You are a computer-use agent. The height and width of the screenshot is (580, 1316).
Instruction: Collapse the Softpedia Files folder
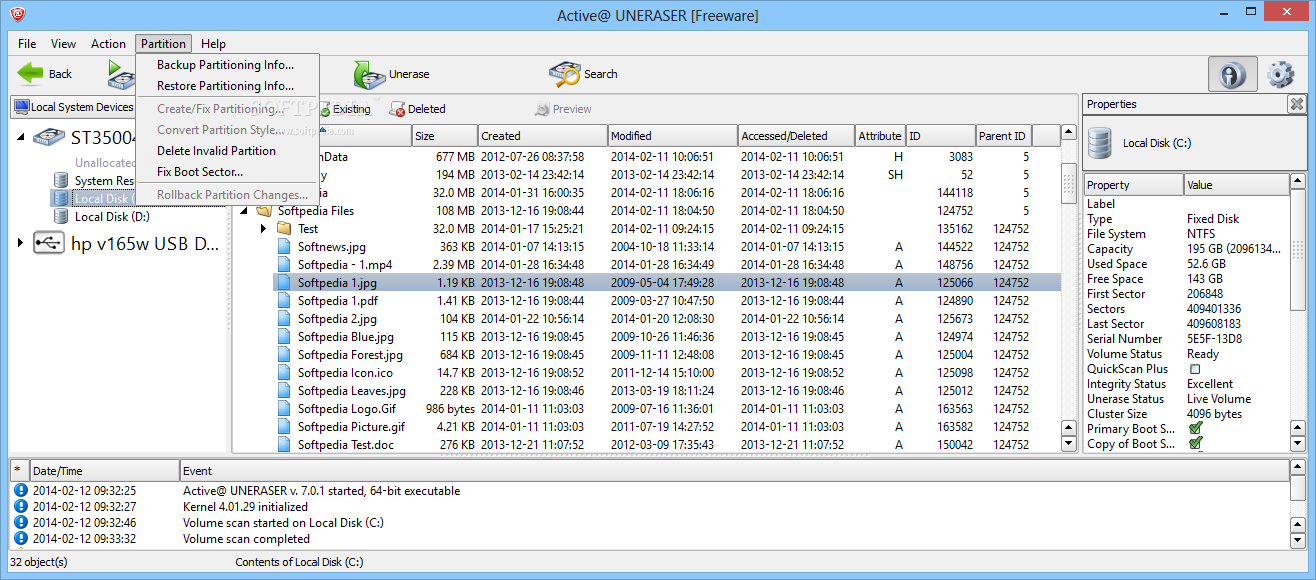[x=243, y=211]
